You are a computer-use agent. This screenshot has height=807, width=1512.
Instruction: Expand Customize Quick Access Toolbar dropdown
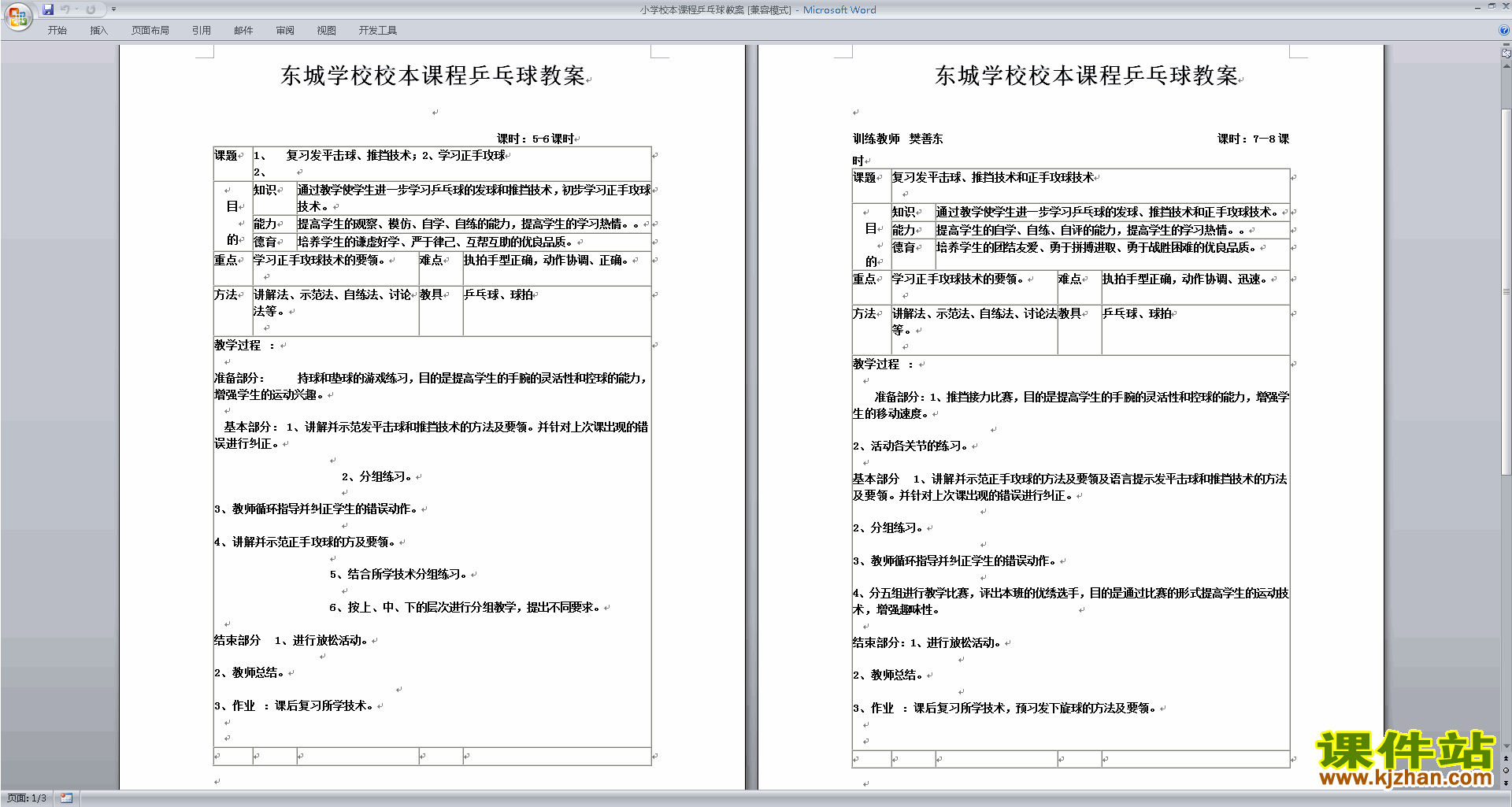113,9
